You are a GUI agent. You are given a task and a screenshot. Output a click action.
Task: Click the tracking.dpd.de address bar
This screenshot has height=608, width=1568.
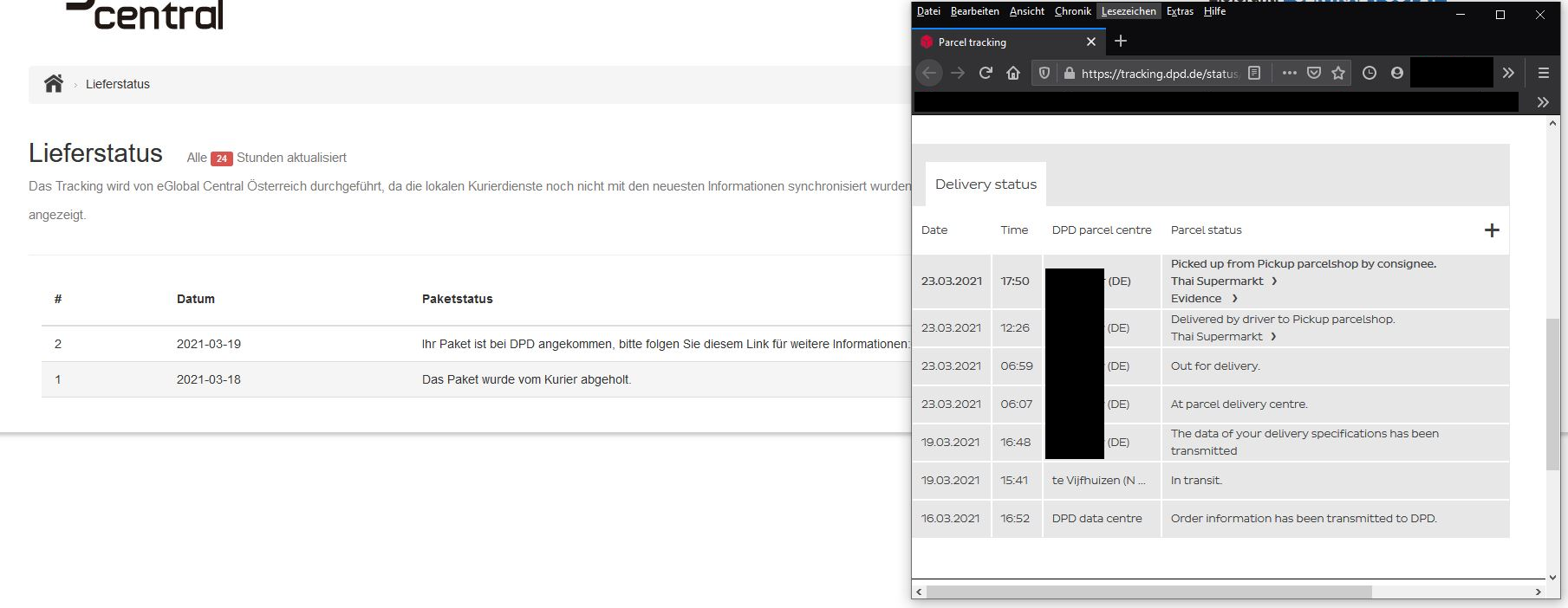pyautogui.click(x=1160, y=74)
